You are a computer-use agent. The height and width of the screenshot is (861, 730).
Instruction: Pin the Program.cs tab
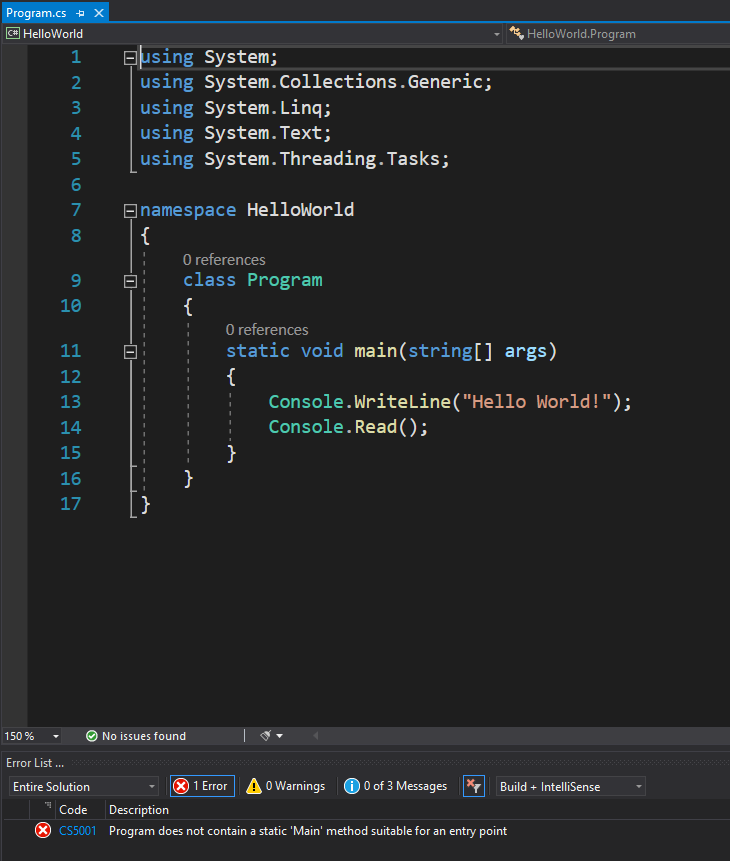pos(80,13)
